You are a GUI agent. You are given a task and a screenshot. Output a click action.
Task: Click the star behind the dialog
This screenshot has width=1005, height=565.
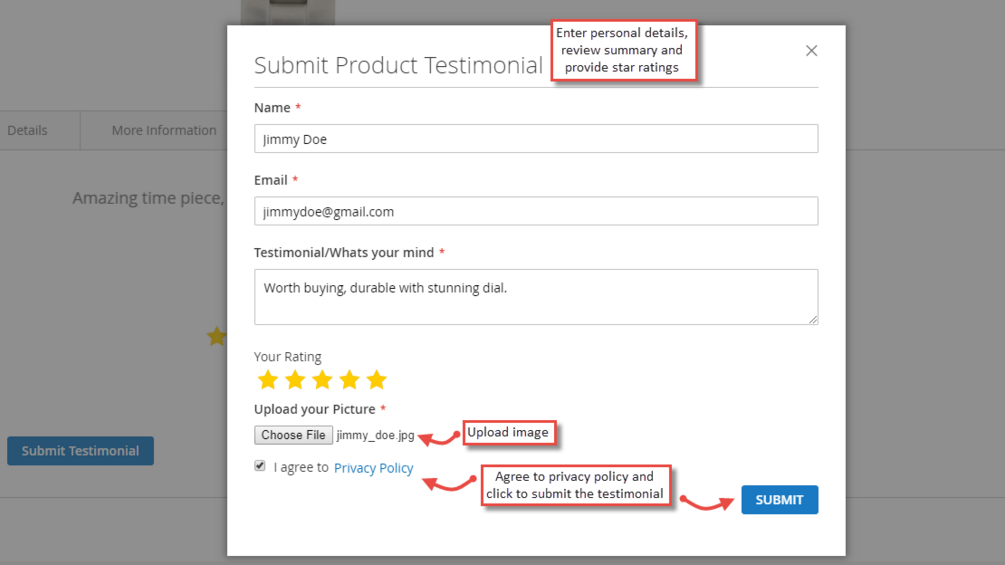pyautogui.click(x=216, y=337)
